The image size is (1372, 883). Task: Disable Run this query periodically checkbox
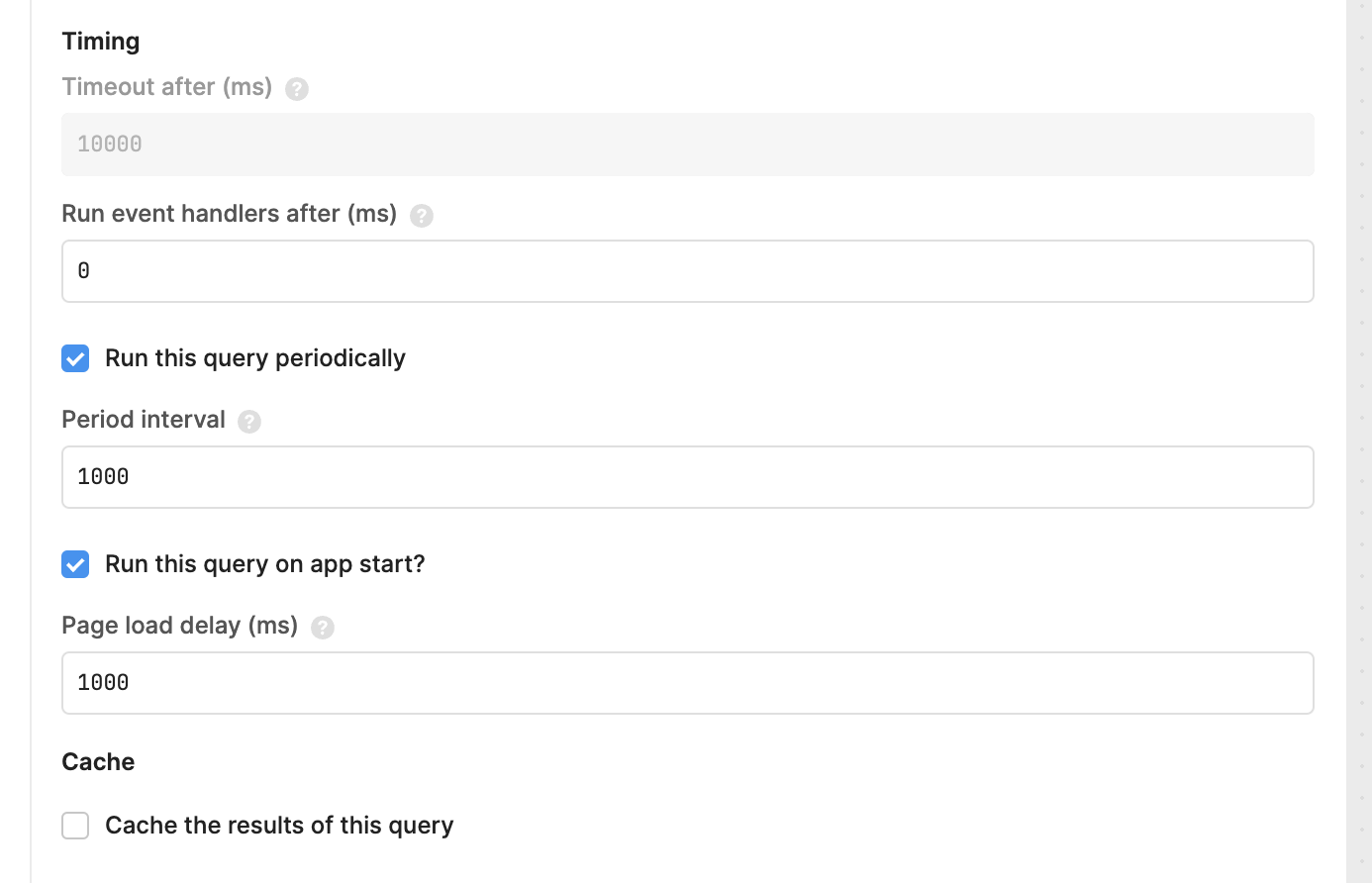(x=75, y=358)
